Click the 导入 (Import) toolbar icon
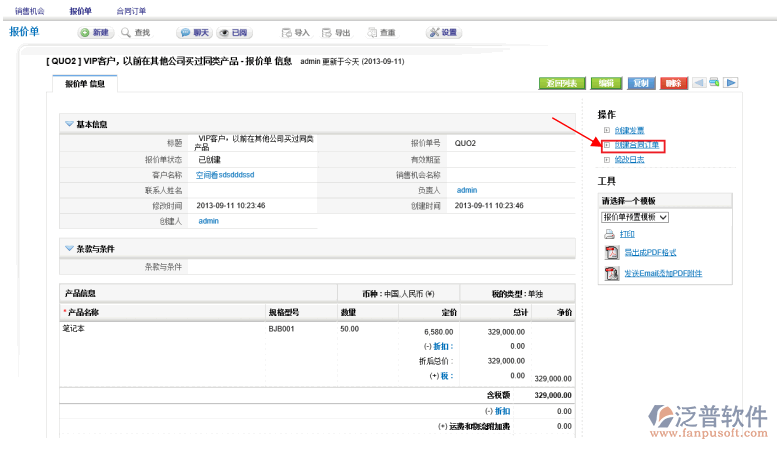Viewport: 778px width, 449px height. [x=295, y=33]
